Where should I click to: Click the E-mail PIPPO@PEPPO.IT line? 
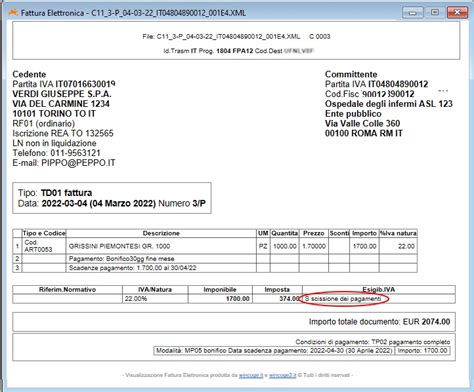(x=64, y=163)
